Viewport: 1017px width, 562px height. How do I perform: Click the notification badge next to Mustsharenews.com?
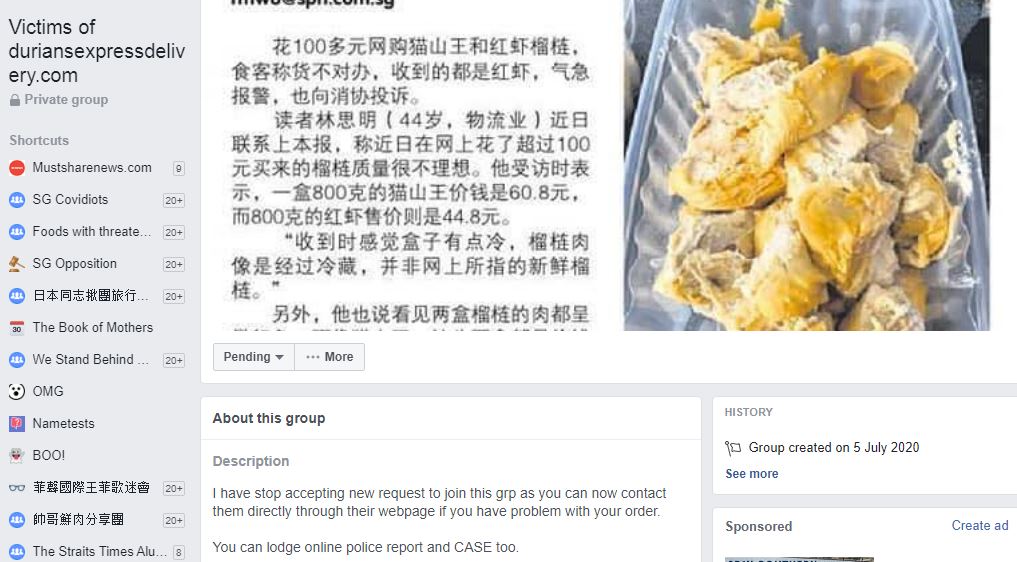[178, 169]
